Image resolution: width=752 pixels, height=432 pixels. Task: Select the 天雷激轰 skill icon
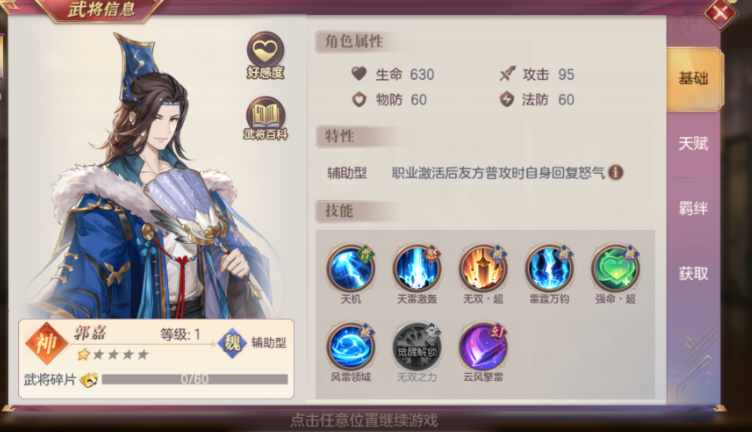417,268
